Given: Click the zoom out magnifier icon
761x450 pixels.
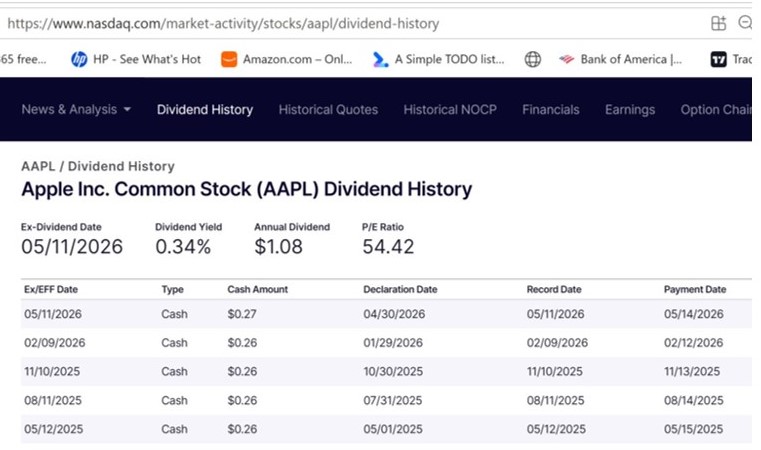Looking at the screenshot, I should [x=745, y=22].
